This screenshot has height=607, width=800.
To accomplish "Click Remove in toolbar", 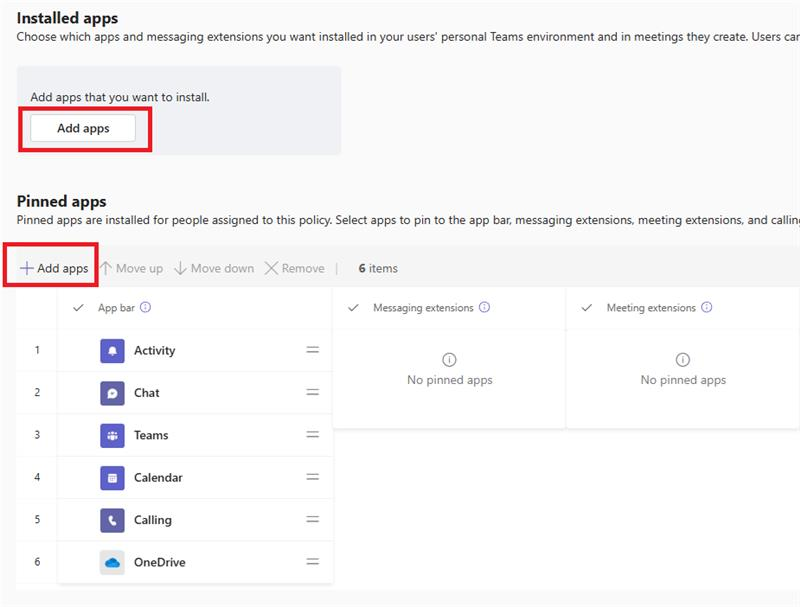I will pos(294,268).
